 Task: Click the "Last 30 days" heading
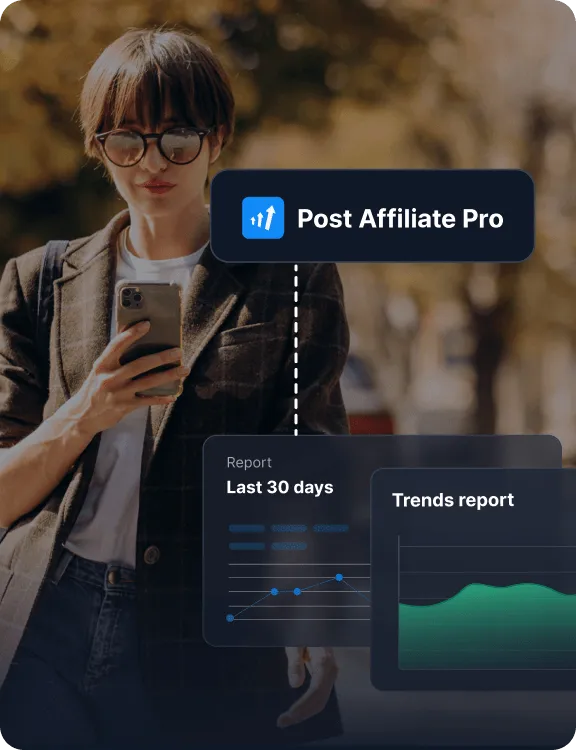[280, 487]
